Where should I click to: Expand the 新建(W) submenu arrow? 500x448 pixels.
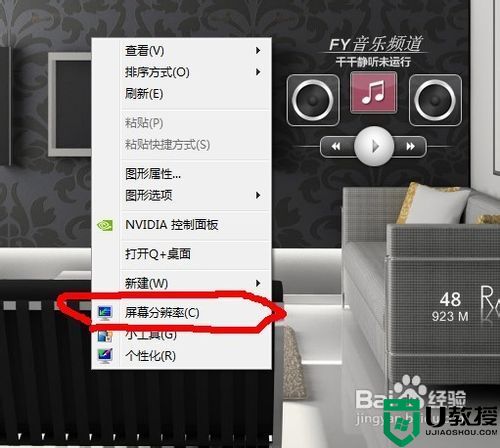coord(258,283)
